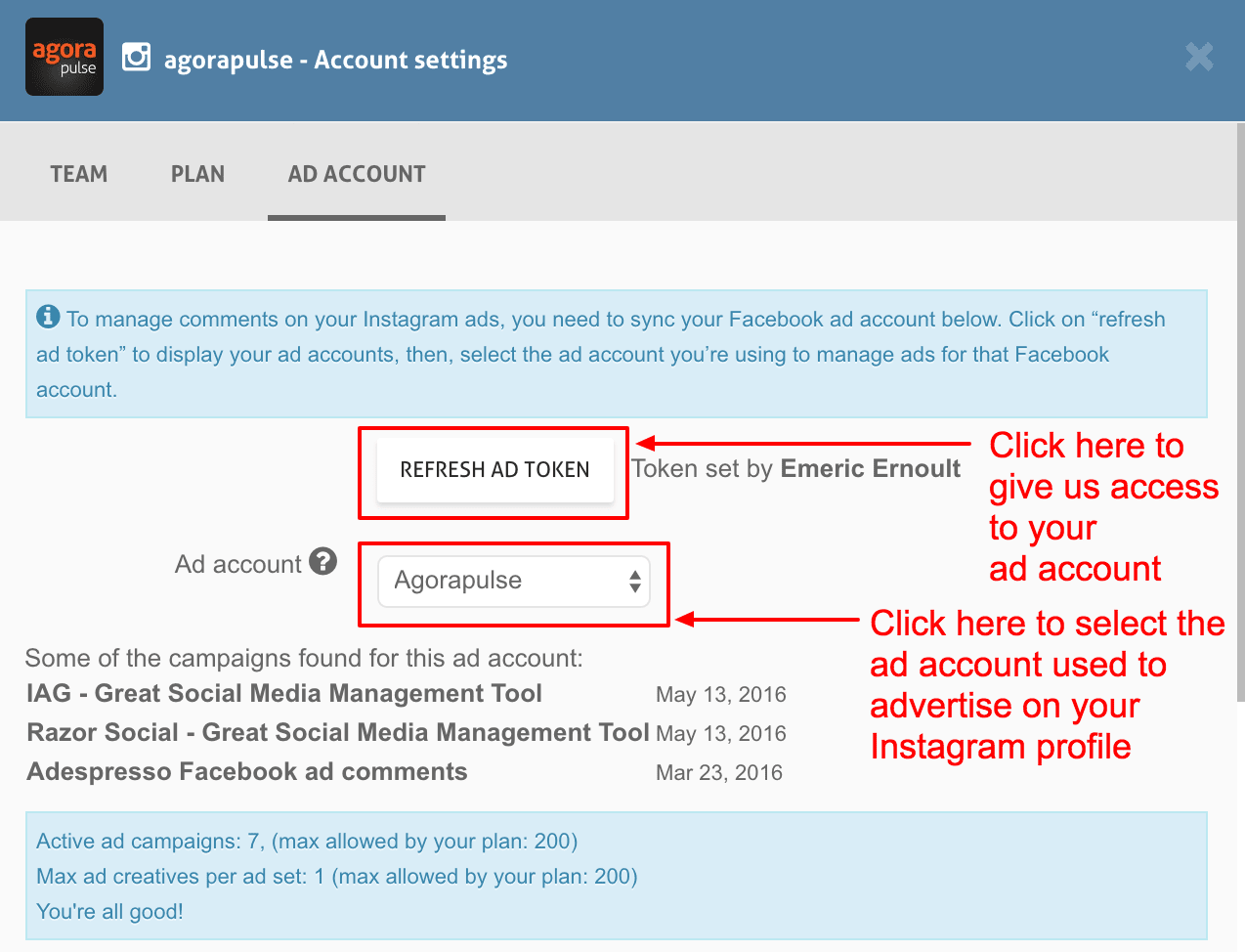Click the info icon in blue notice
The width and height of the screenshot is (1245, 952).
[48, 317]
